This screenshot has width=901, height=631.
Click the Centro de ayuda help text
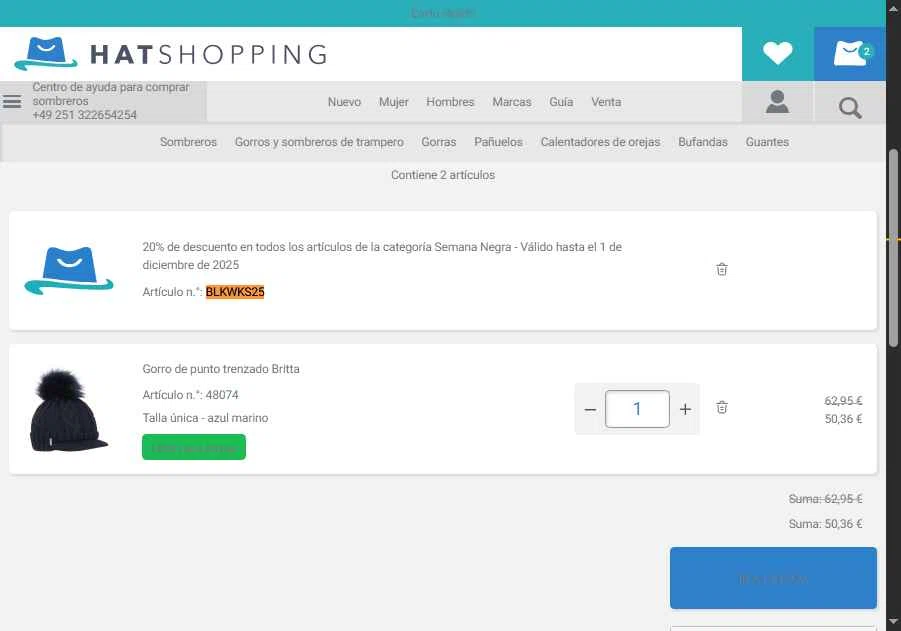[x=111, y=94]
